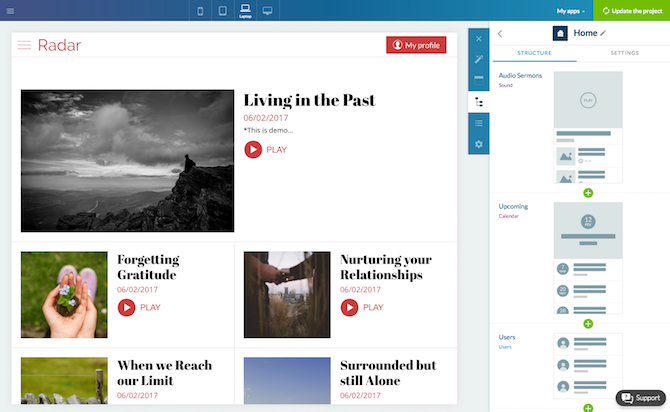
Task: Open the structure tree tool in sidebar
Action: coord(479,102)
